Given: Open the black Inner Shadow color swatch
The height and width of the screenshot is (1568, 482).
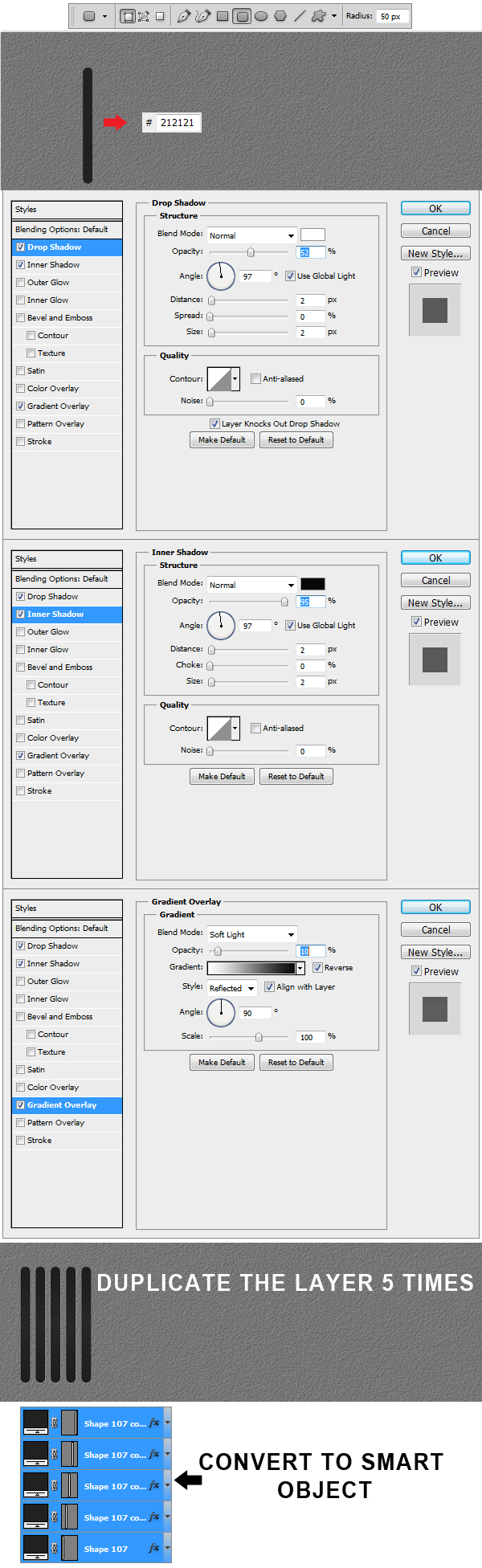Looking at the screenshot, I should [312, 584].
